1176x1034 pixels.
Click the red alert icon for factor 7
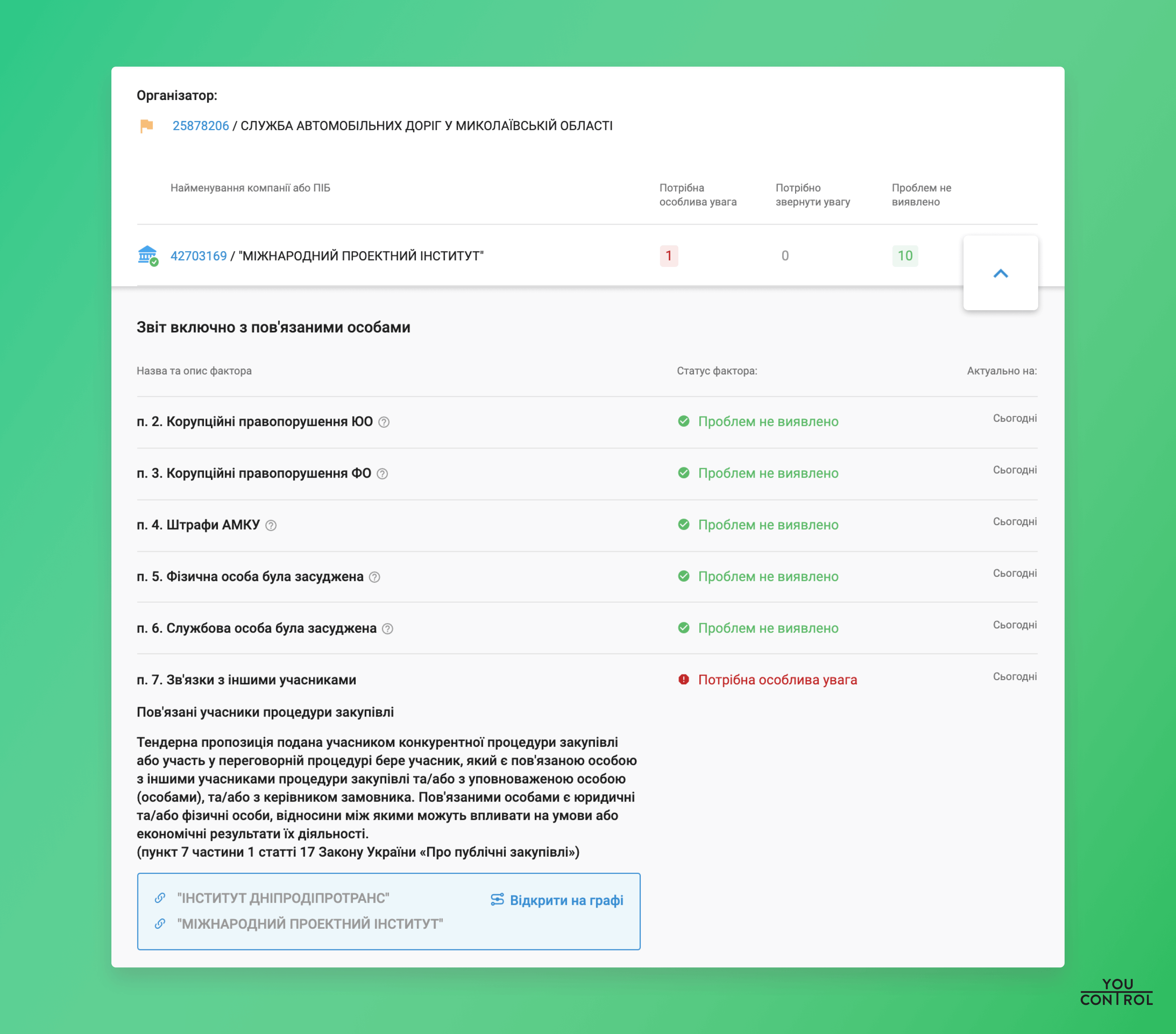(683, 679)
